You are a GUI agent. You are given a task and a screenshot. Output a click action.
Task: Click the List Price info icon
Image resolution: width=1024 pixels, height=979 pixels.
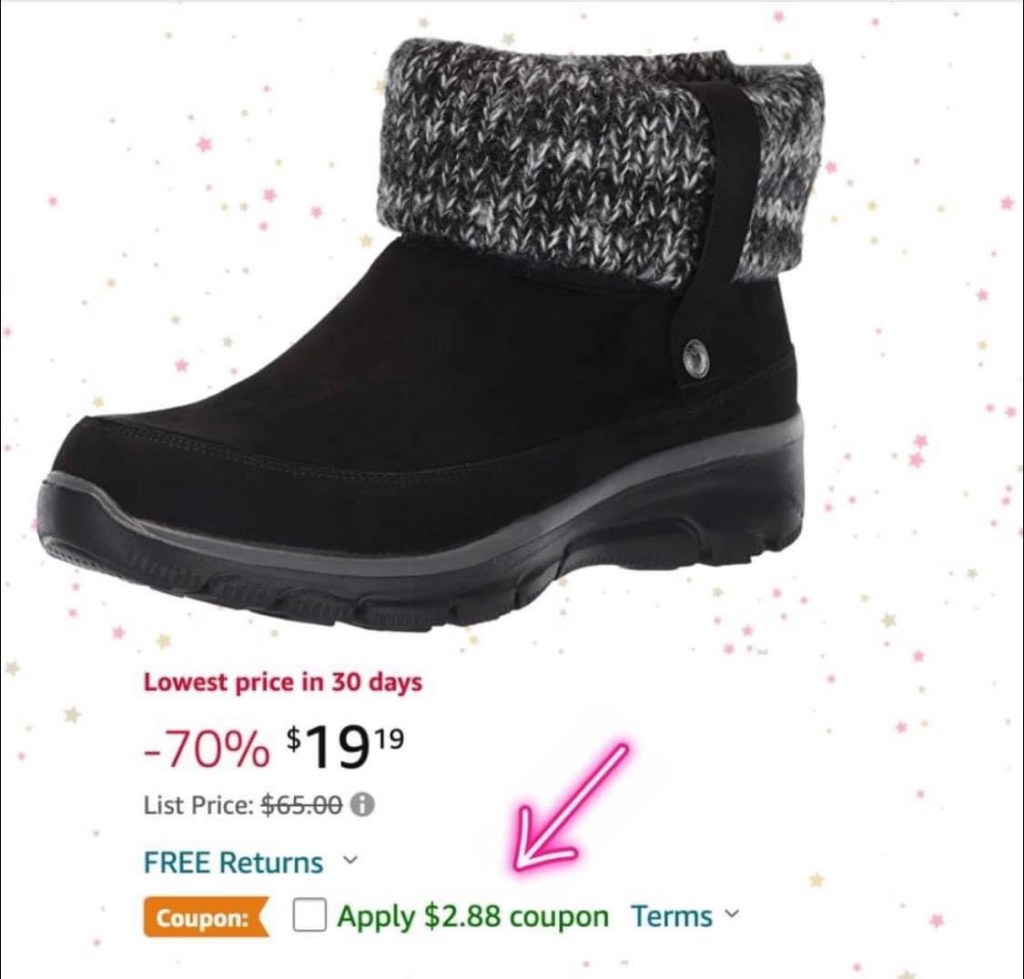[363, 805]
